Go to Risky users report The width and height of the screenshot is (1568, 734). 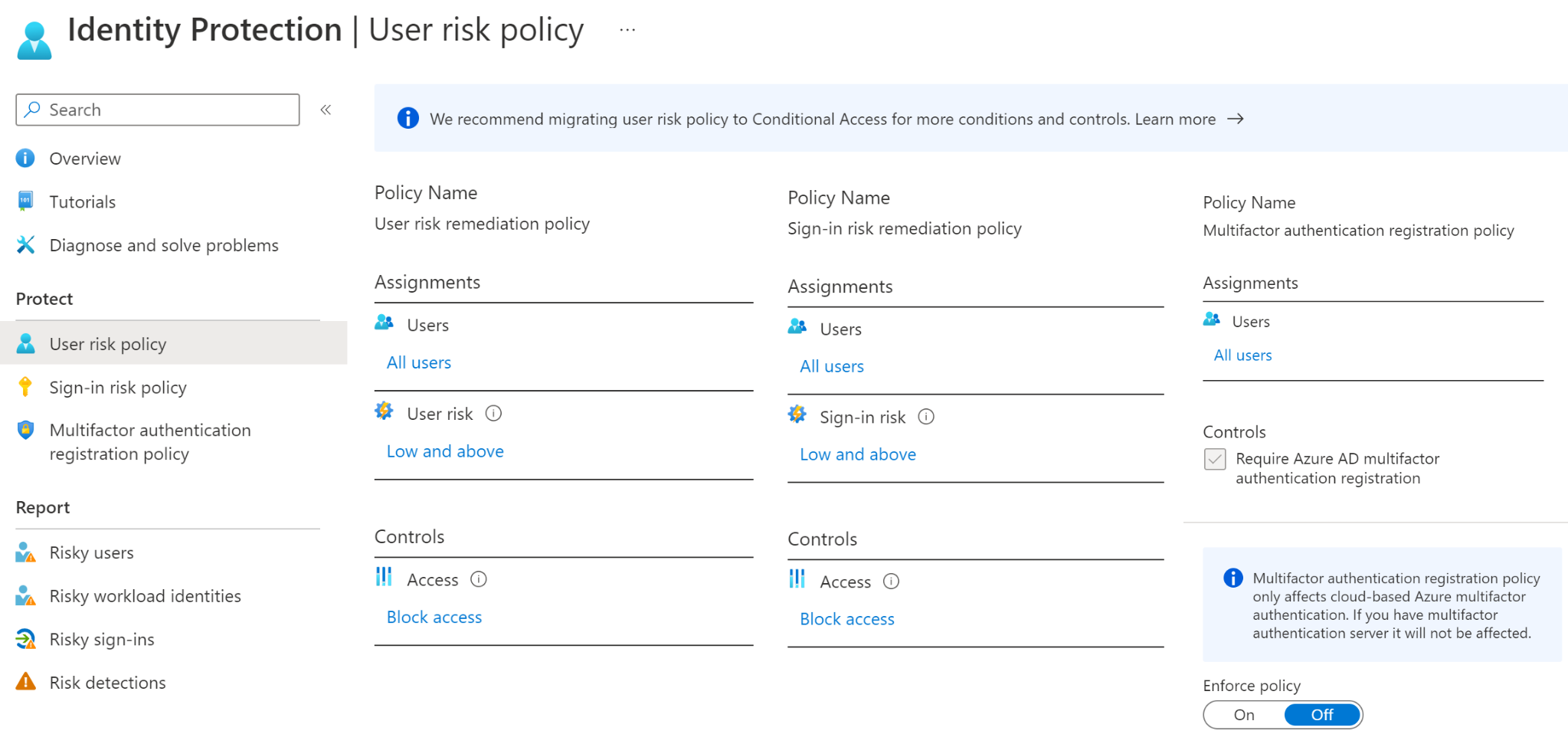pos(91,552)
